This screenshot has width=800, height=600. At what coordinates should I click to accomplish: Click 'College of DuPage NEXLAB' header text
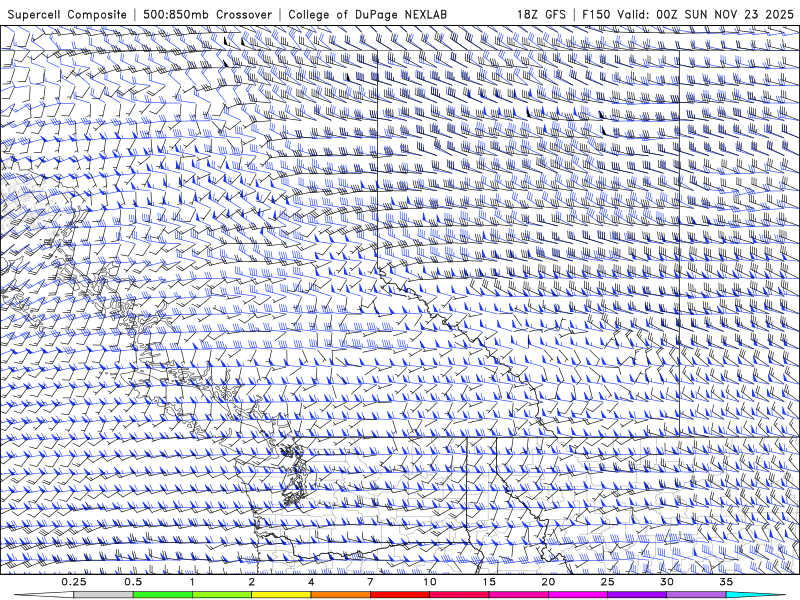click(x=367, y=14)
